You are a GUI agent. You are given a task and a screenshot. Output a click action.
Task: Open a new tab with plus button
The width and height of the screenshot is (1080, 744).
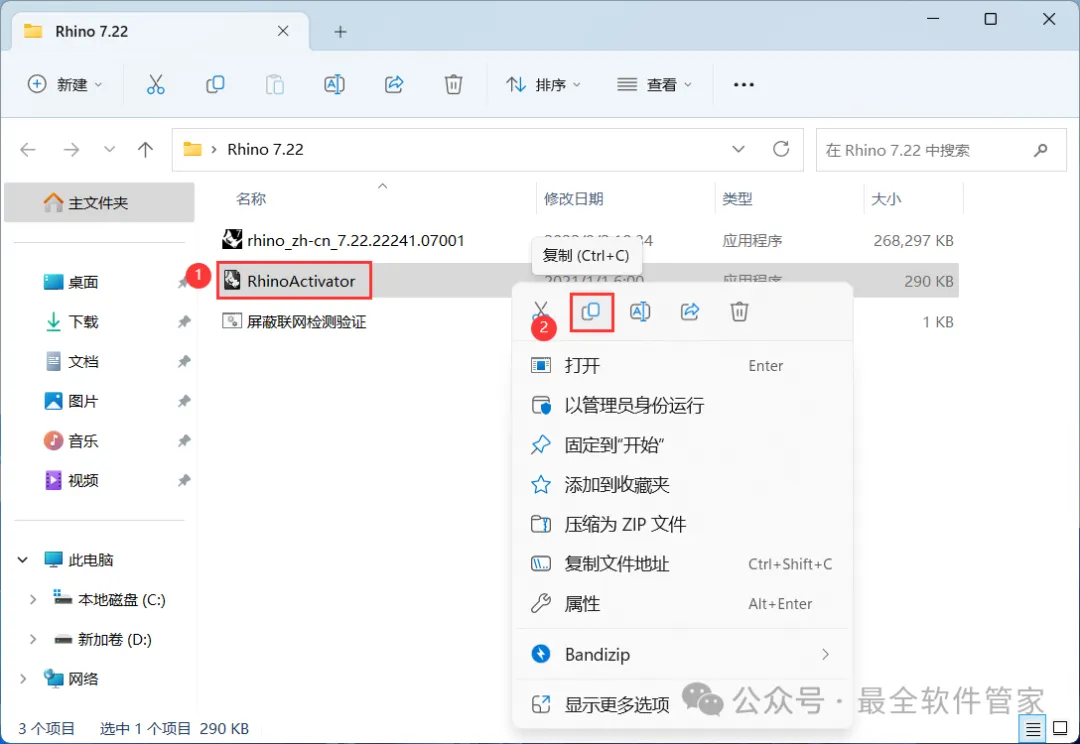point(340,32)
